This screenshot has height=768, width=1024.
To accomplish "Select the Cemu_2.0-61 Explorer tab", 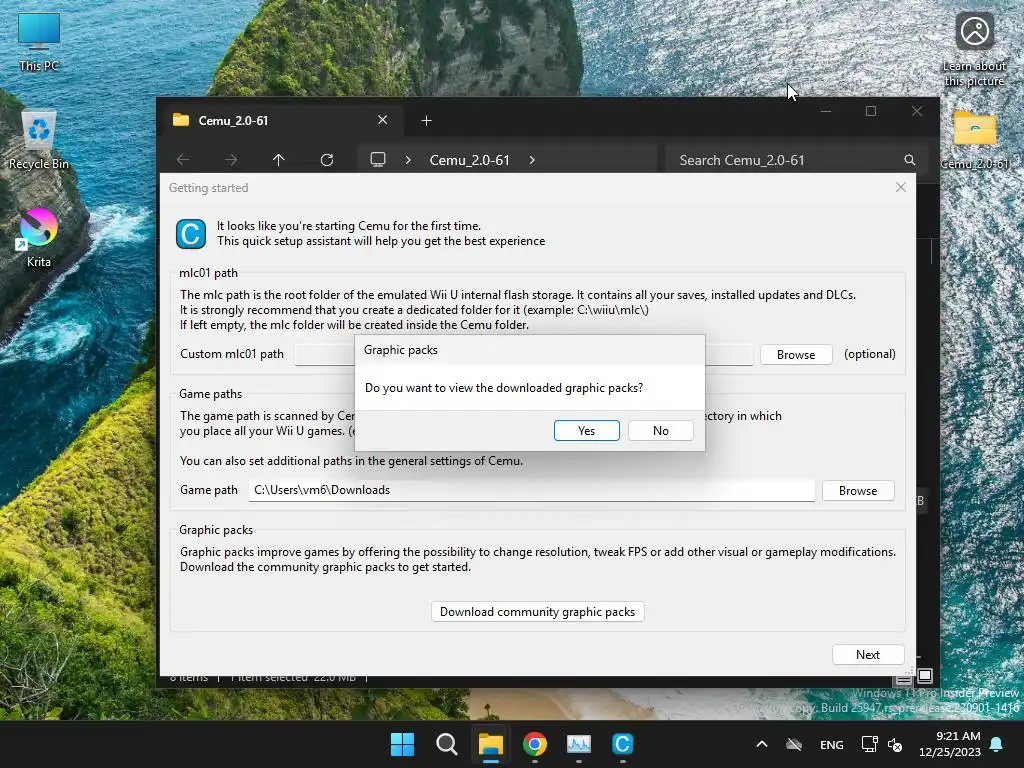I will coord(281,121).
